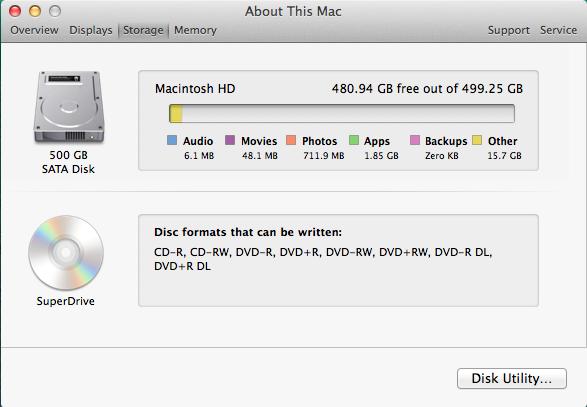Click the pink Backups legend swatch
The image size is (587, 407).
415,140
